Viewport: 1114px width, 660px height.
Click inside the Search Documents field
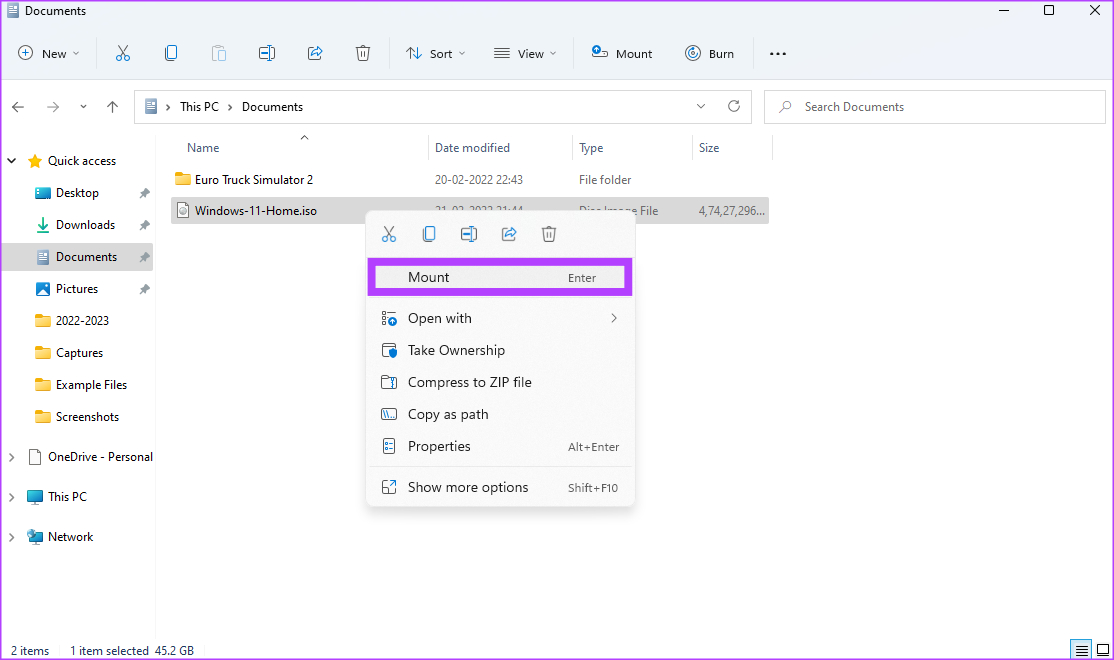point(935,107)
